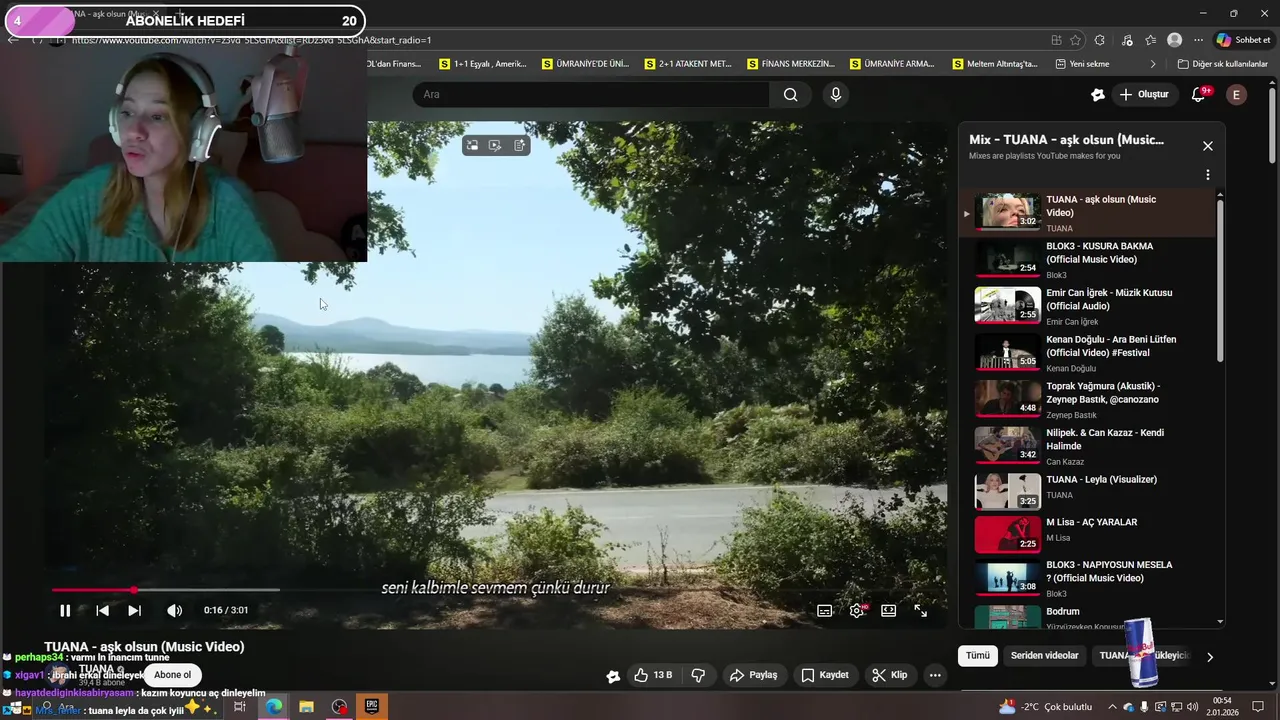Viewport: 1280px width, 720px height.
Task: Click the Oluştur create button
Action: [1144, 94]
